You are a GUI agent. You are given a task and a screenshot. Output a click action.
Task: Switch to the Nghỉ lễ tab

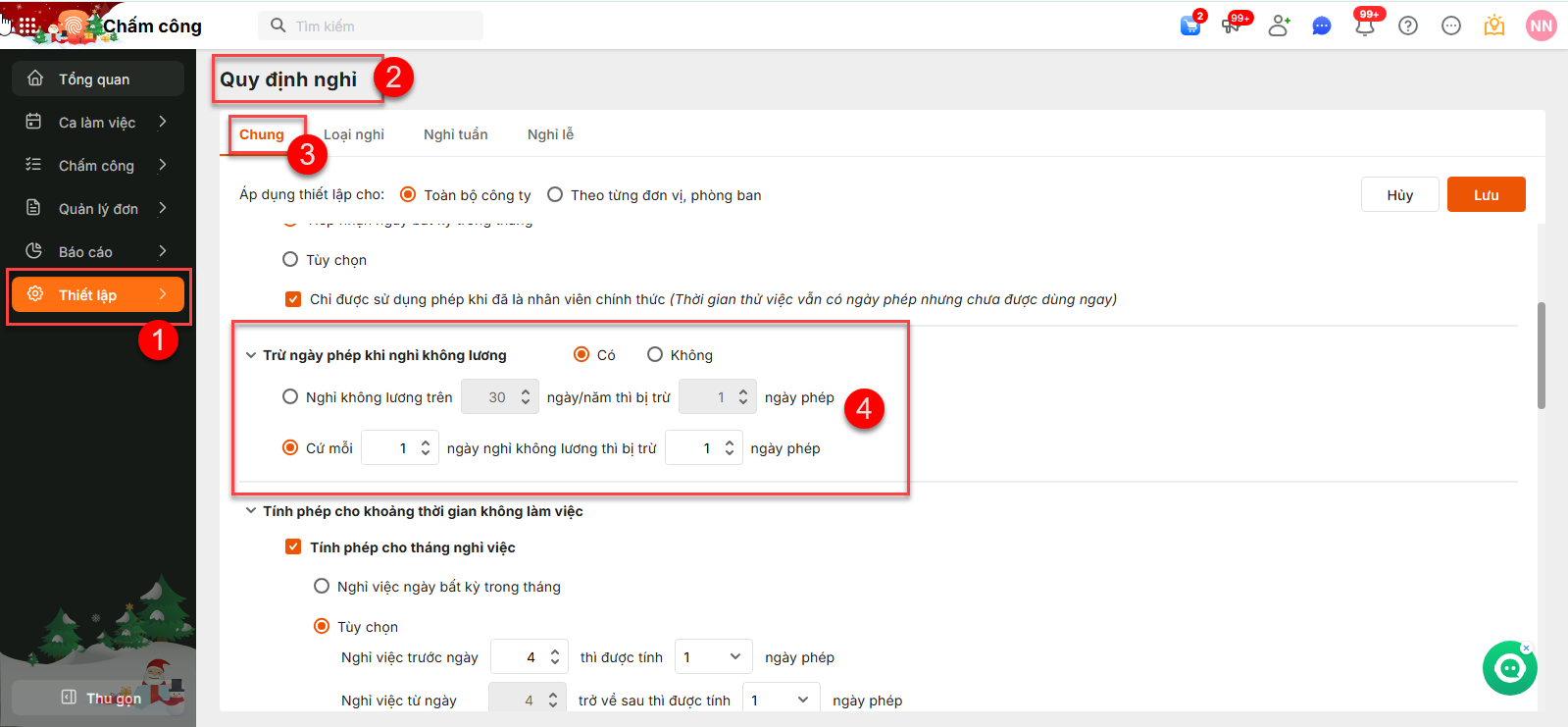tap(550, 134)
